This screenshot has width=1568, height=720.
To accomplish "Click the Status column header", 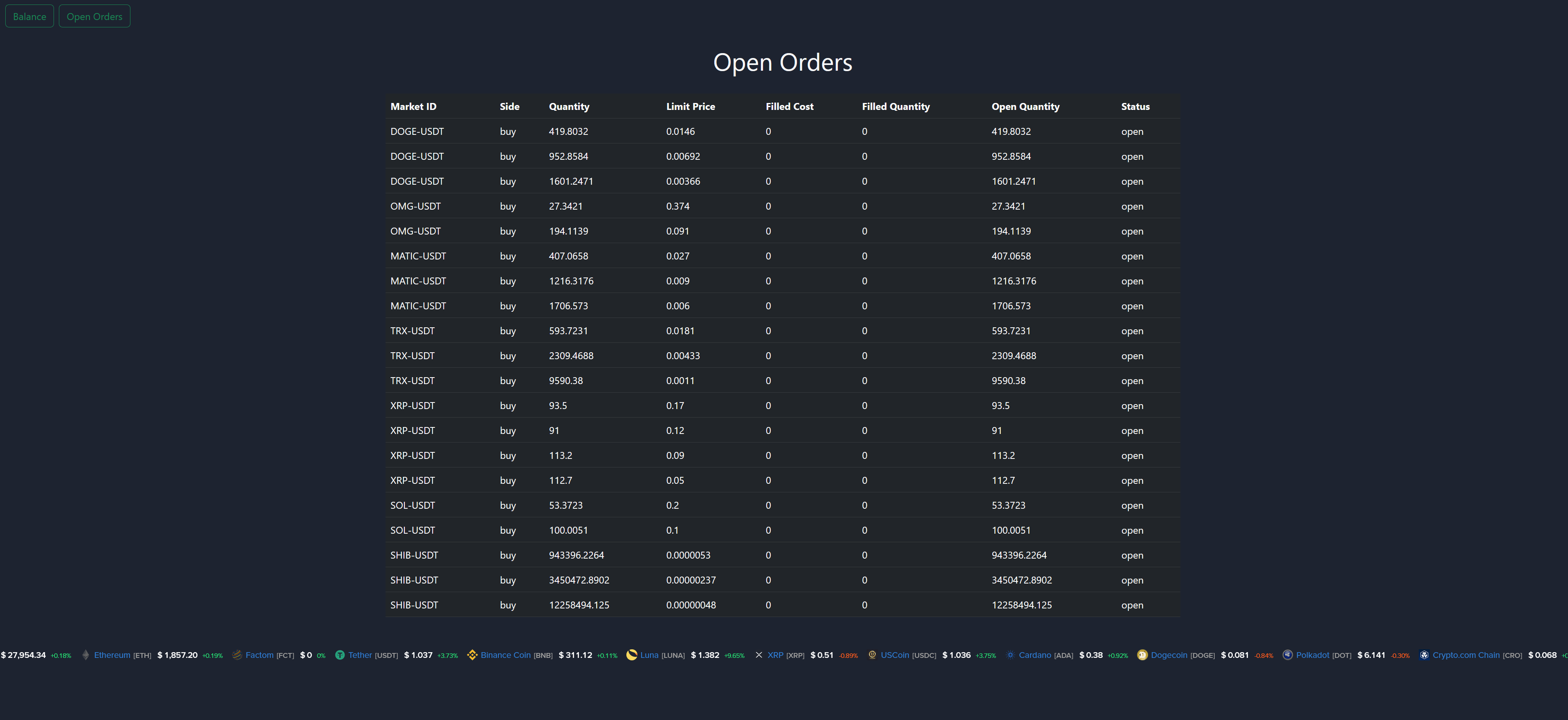I will (1135, 106).
